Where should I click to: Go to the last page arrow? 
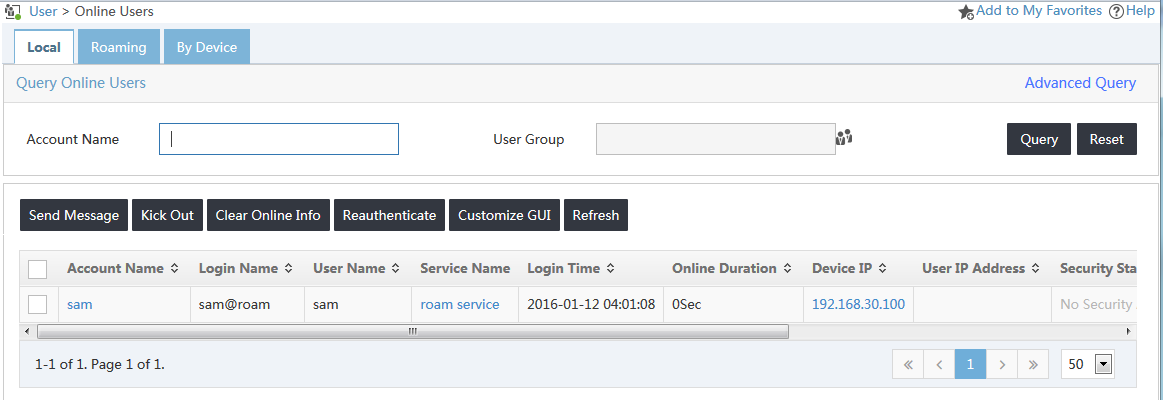(1032, 364)
